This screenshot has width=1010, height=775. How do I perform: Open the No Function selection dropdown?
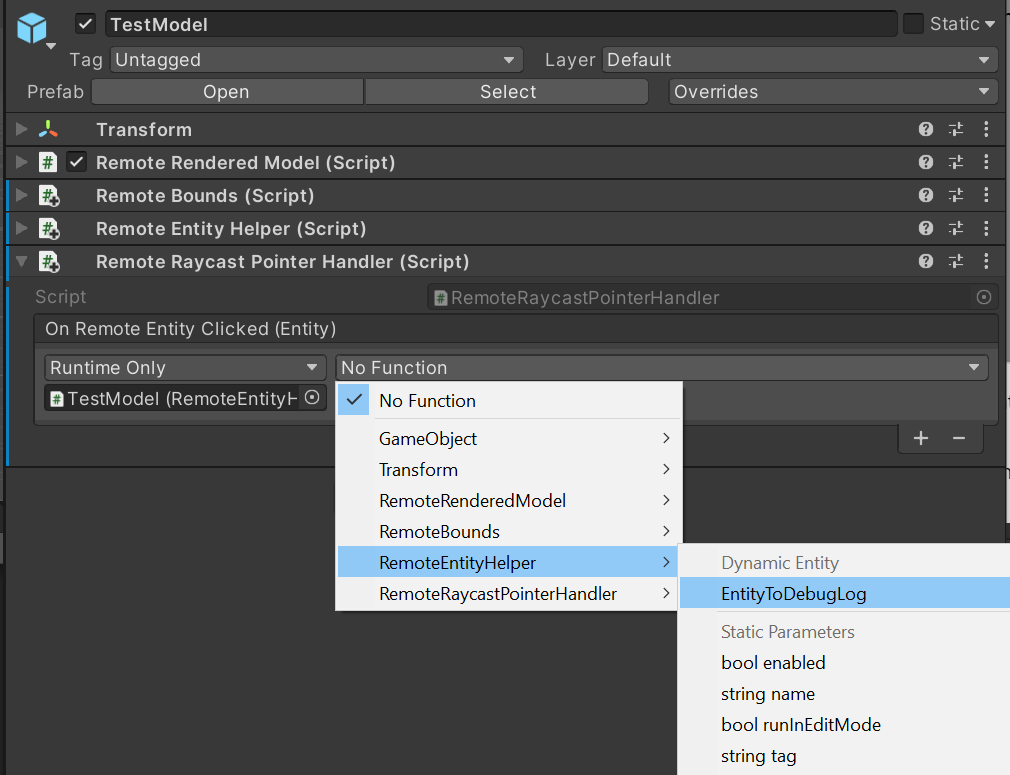click(x=662, y=368)
